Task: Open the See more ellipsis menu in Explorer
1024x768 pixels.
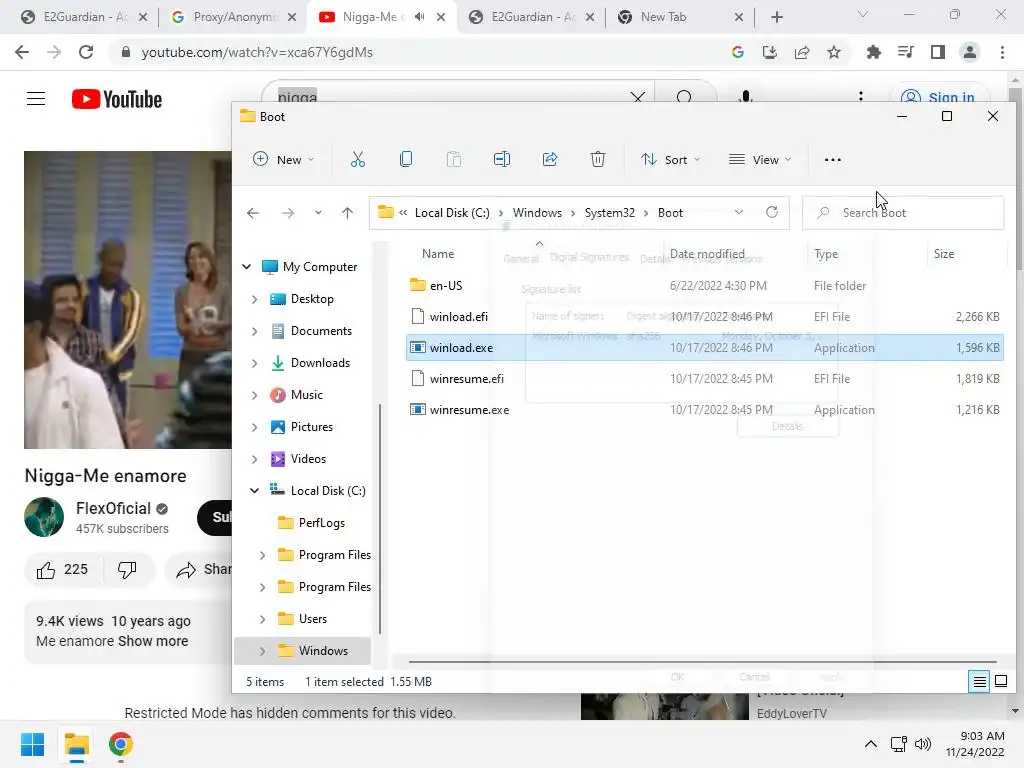Action: pyautogui.click(x=833, y=160)
